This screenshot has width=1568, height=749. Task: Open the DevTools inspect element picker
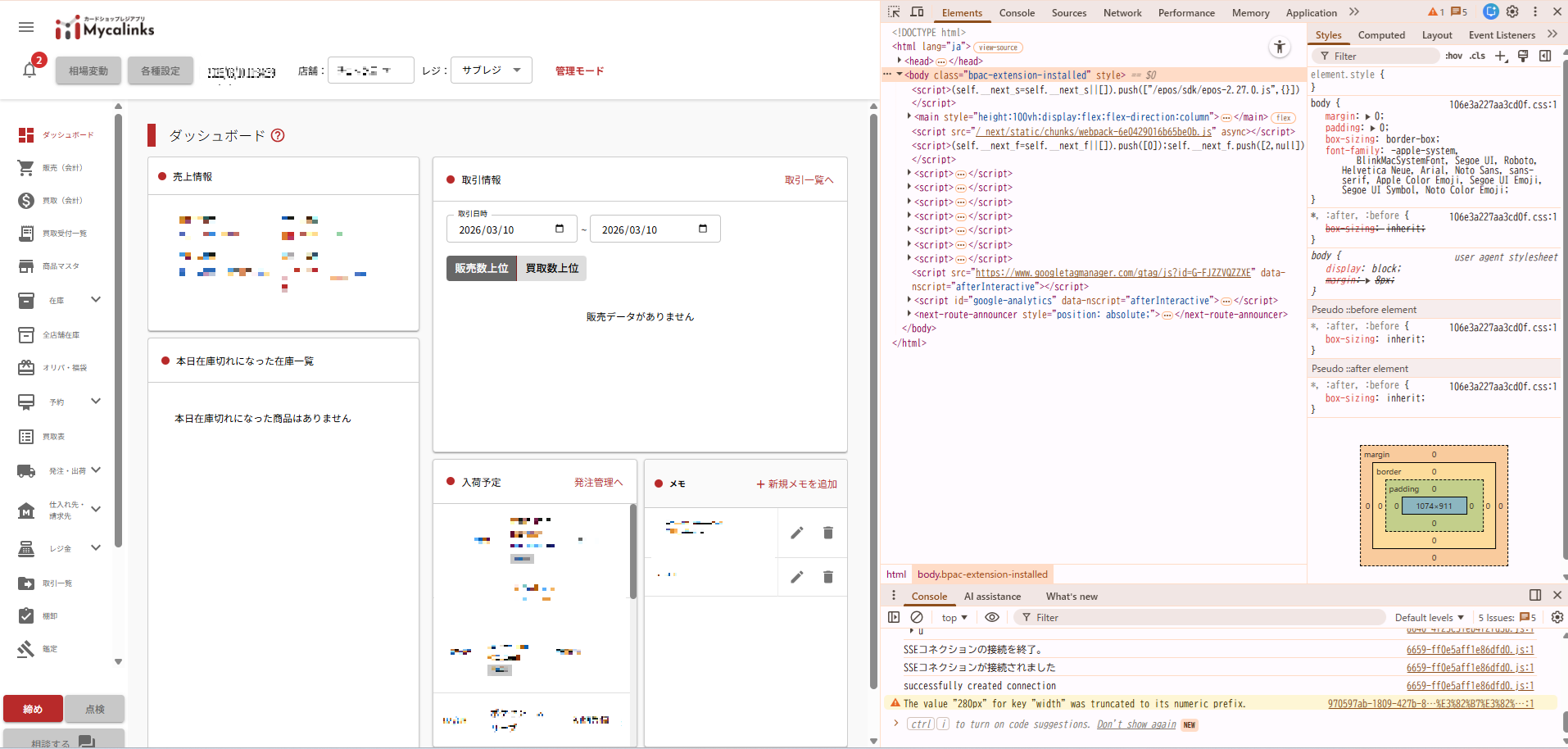[x=894, y=12]
